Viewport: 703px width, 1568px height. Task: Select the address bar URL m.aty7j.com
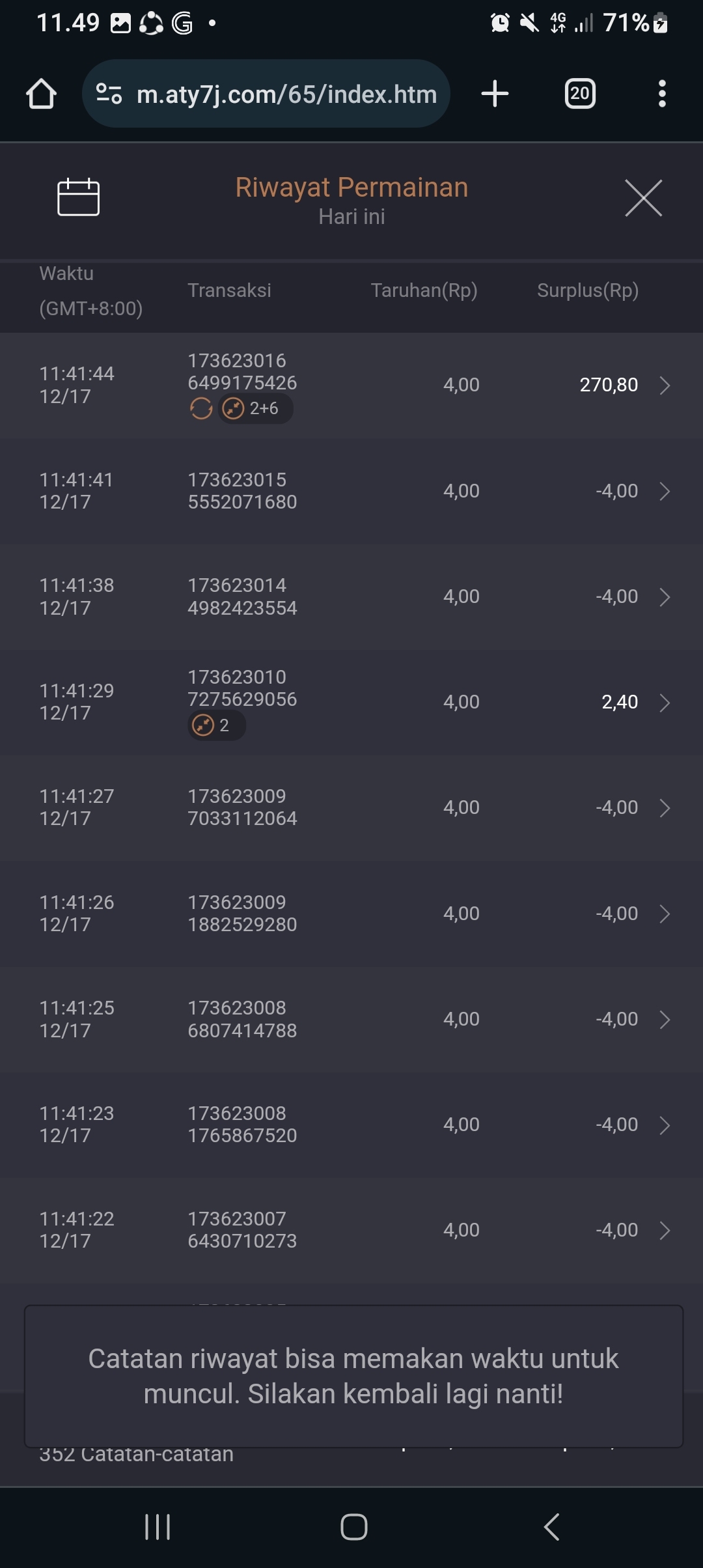[286, 94]
